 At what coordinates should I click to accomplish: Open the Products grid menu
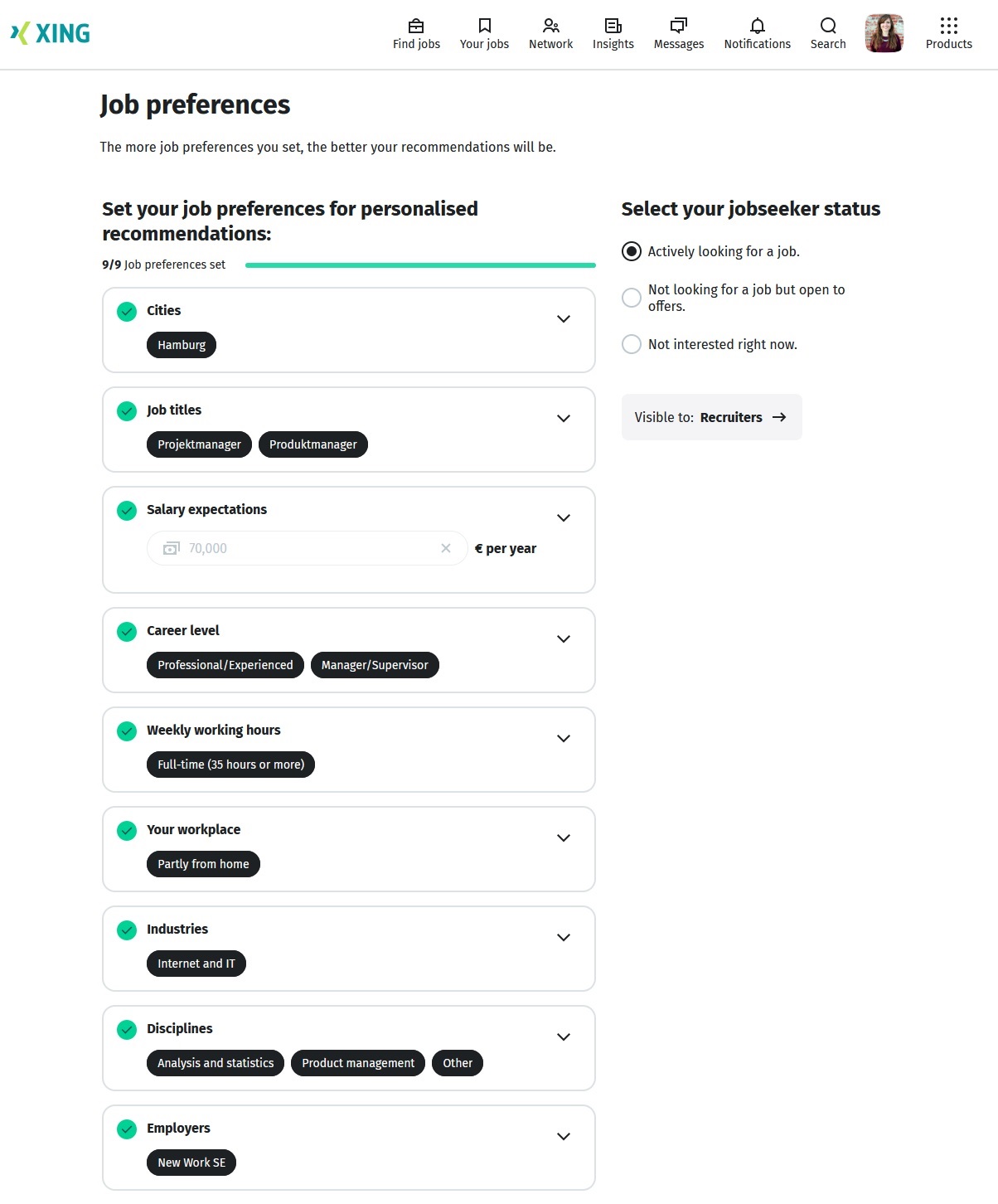[x=948, y=33]
